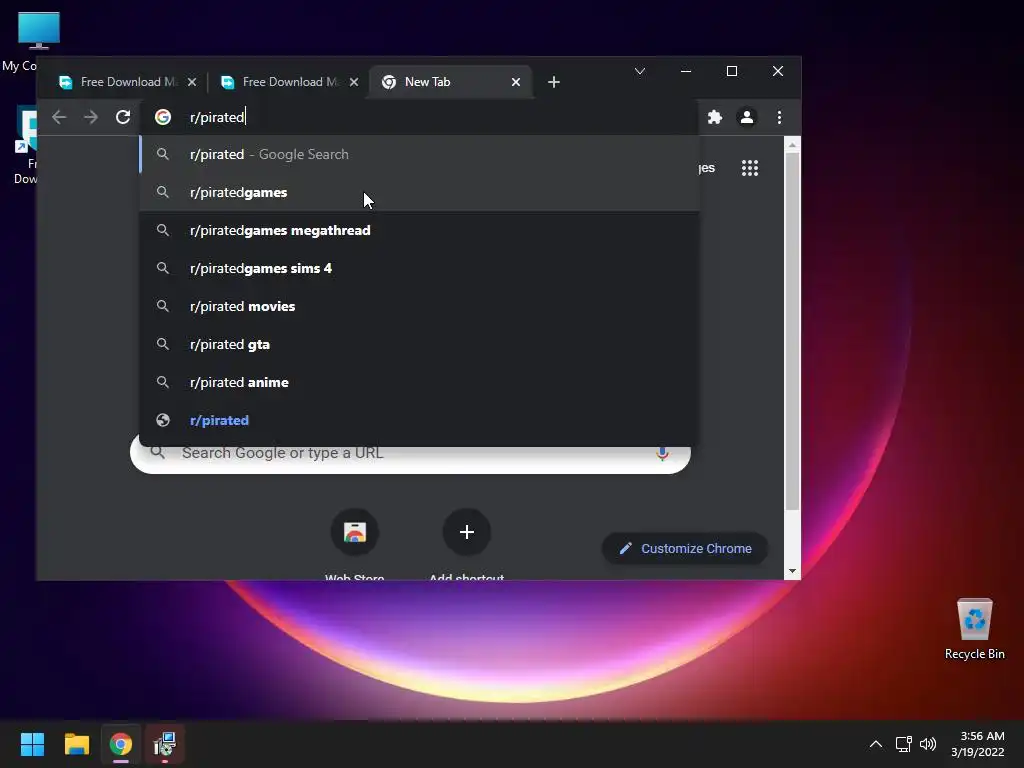Maximize the Chrome window
Screen dimensions: 1024x768
point(732,71)
